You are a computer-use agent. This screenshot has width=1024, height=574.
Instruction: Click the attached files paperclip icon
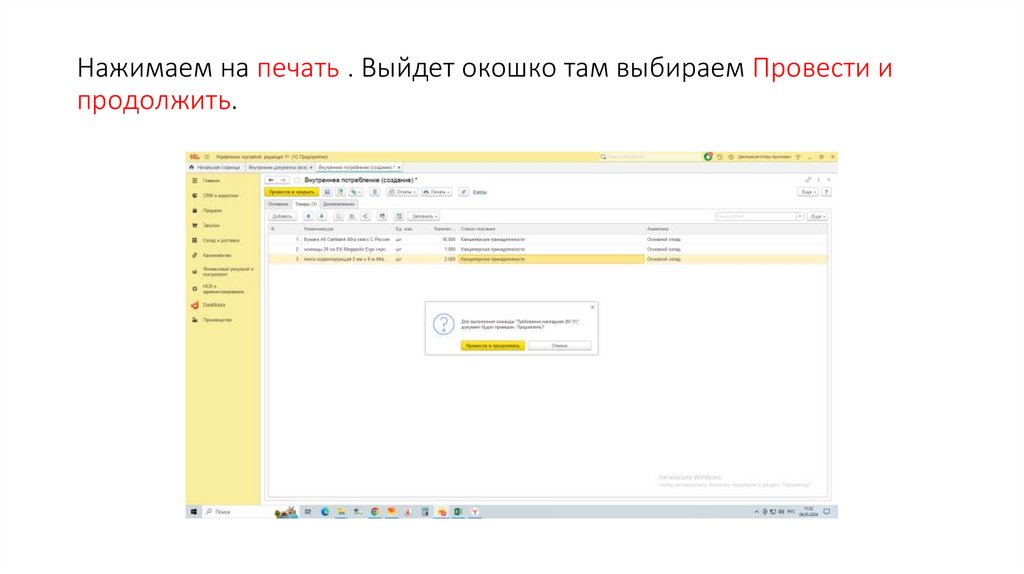tap(464, 192)
